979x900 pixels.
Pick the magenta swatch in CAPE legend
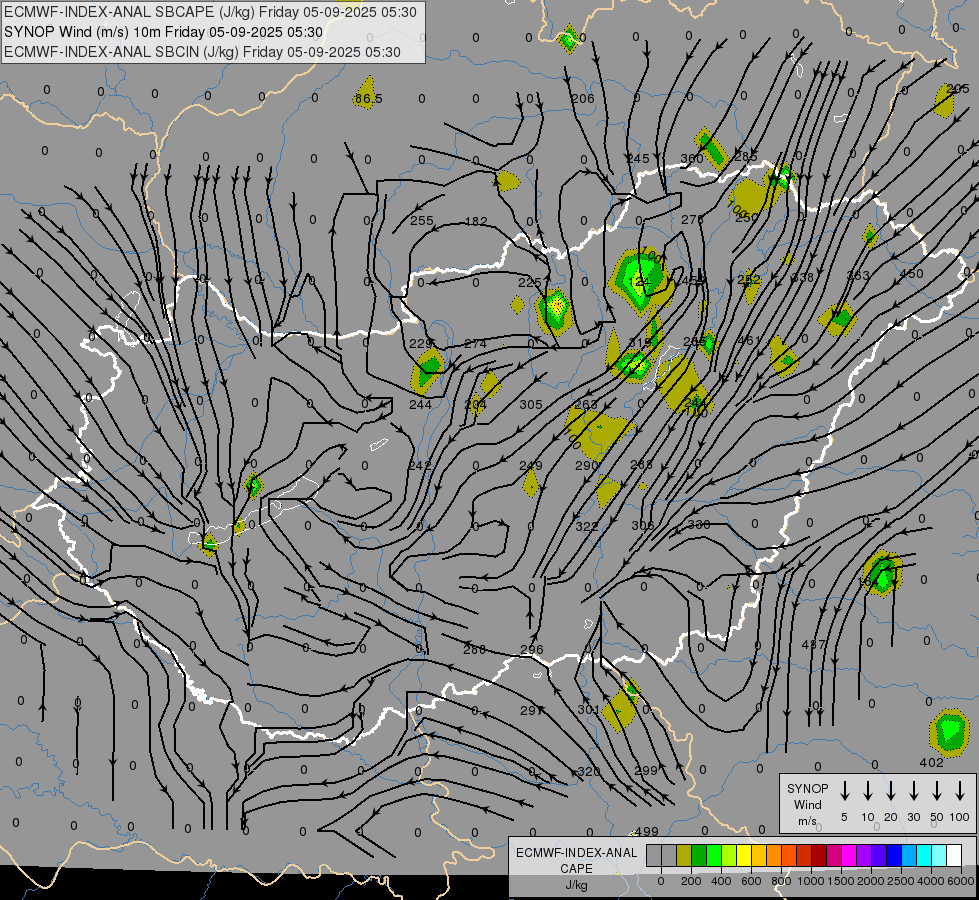849,856
